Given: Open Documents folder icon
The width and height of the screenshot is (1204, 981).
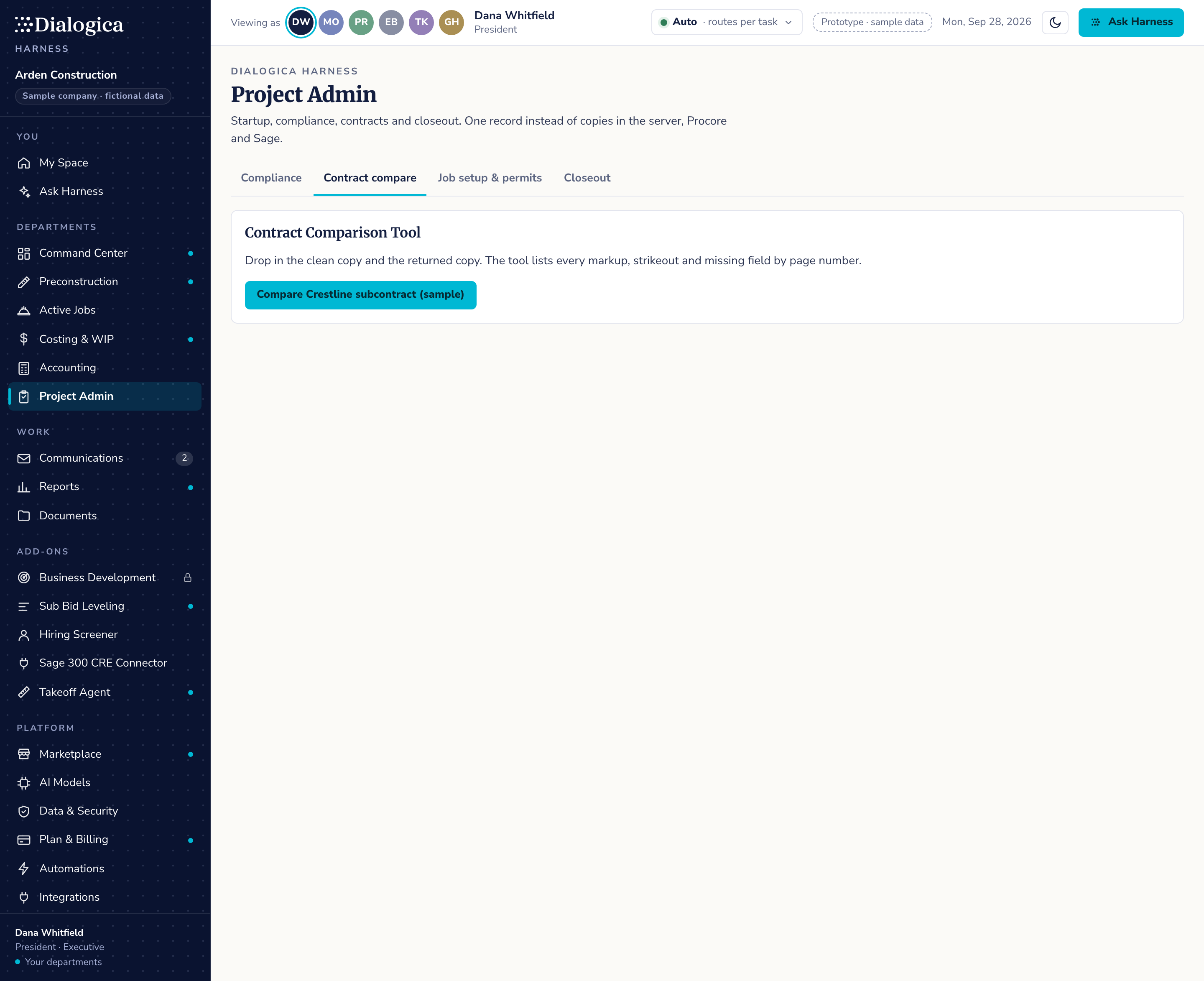Looking at the screenshot, I should click(x=24, y=515).
